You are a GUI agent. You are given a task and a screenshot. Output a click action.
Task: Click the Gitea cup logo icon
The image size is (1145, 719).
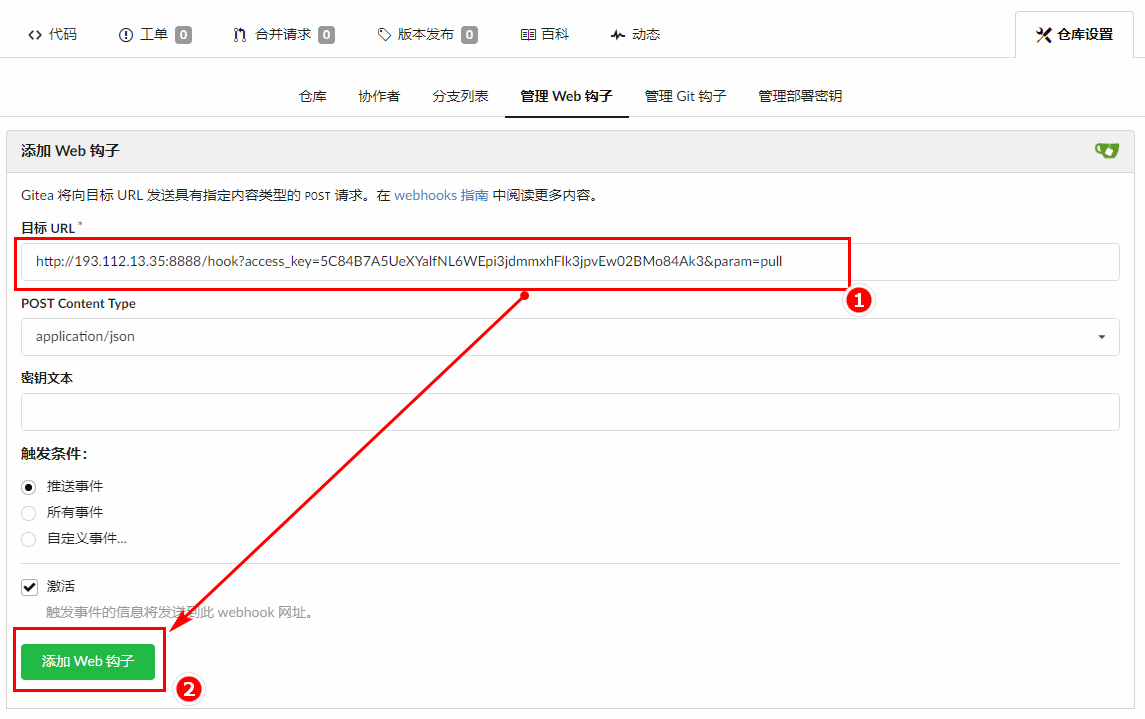coord(1106,151)
